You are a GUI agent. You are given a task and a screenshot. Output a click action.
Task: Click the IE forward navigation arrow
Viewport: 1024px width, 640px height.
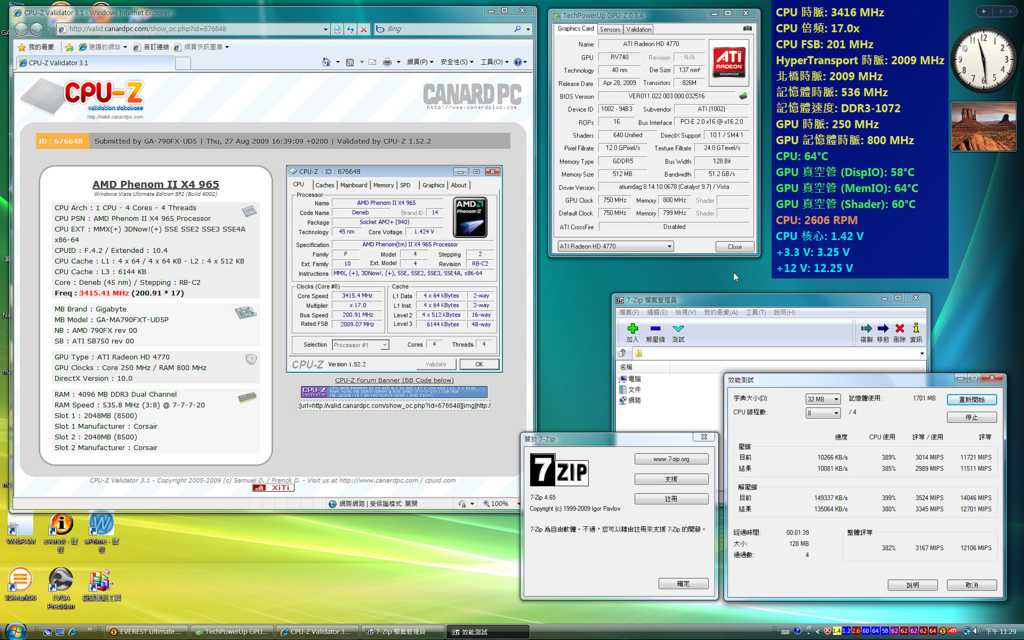(37, 29)
